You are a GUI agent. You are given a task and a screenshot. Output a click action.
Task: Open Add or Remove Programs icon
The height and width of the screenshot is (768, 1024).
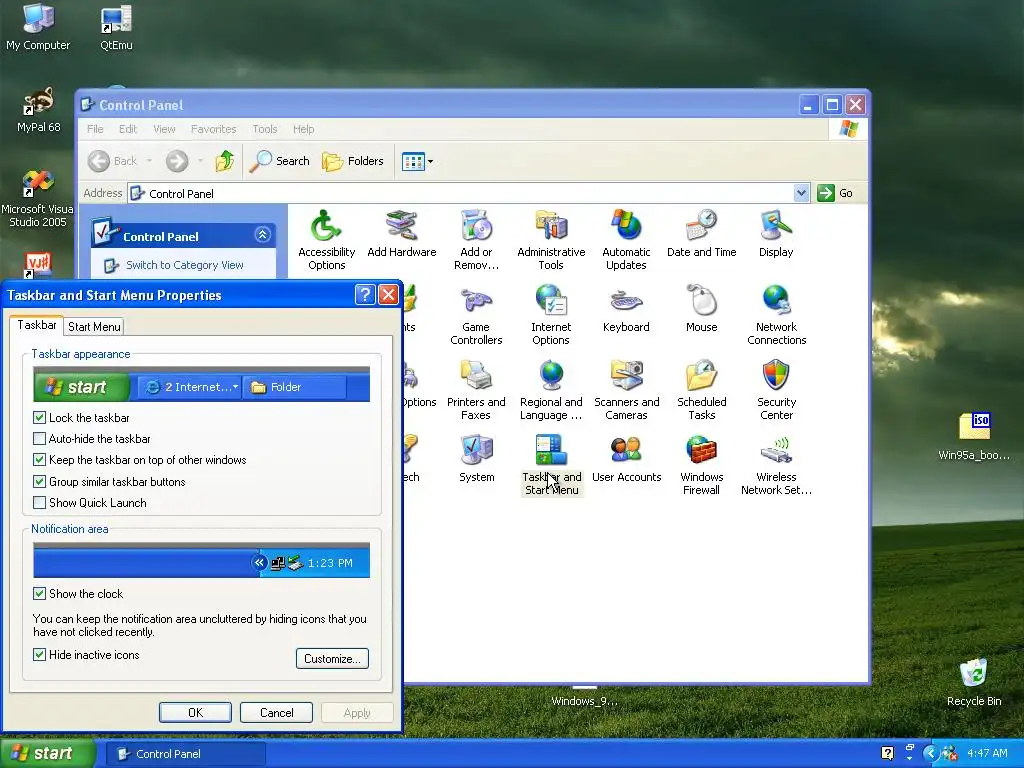pos(476,240)
